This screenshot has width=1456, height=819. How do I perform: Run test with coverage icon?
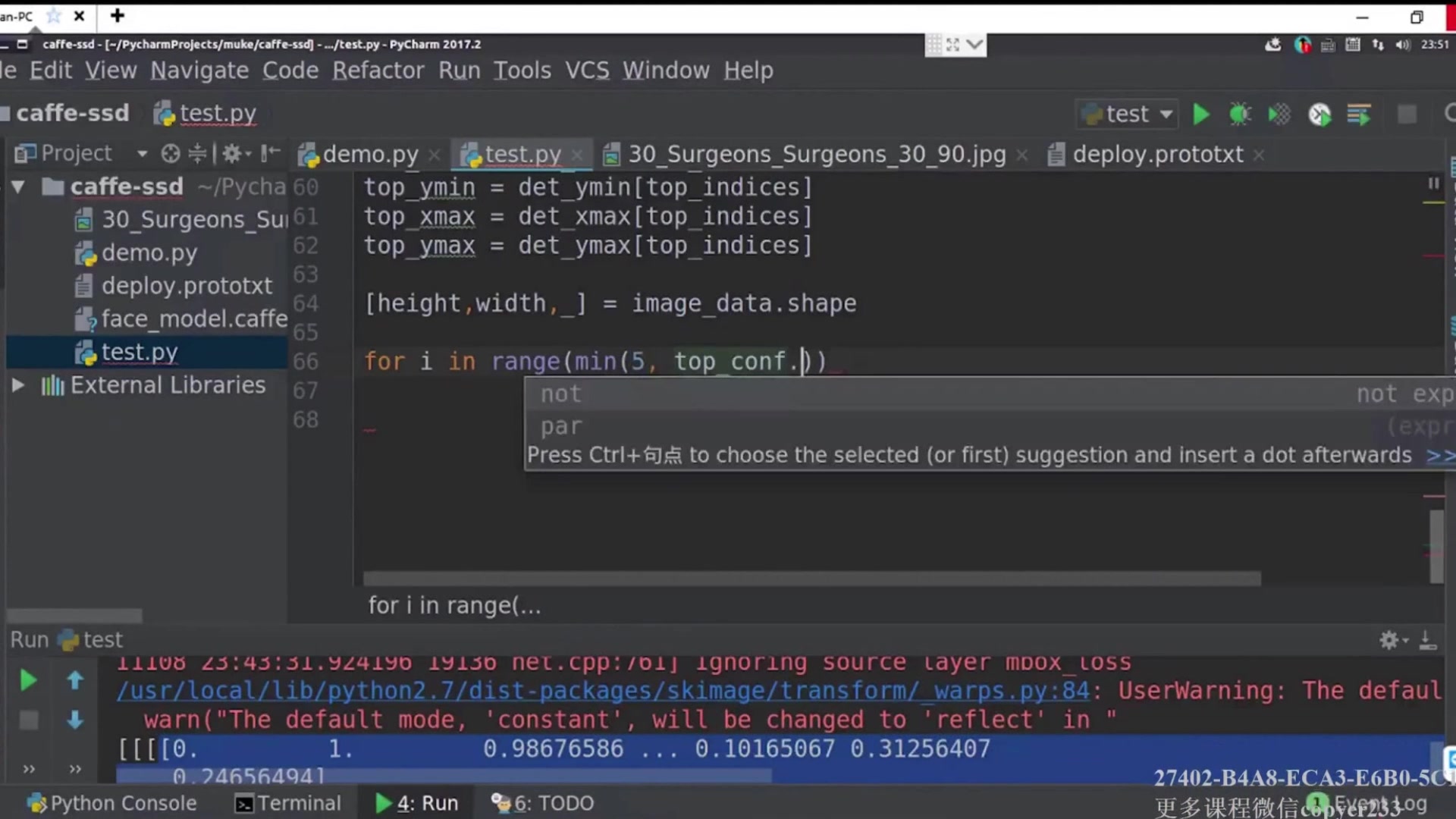coord(1279,115)
